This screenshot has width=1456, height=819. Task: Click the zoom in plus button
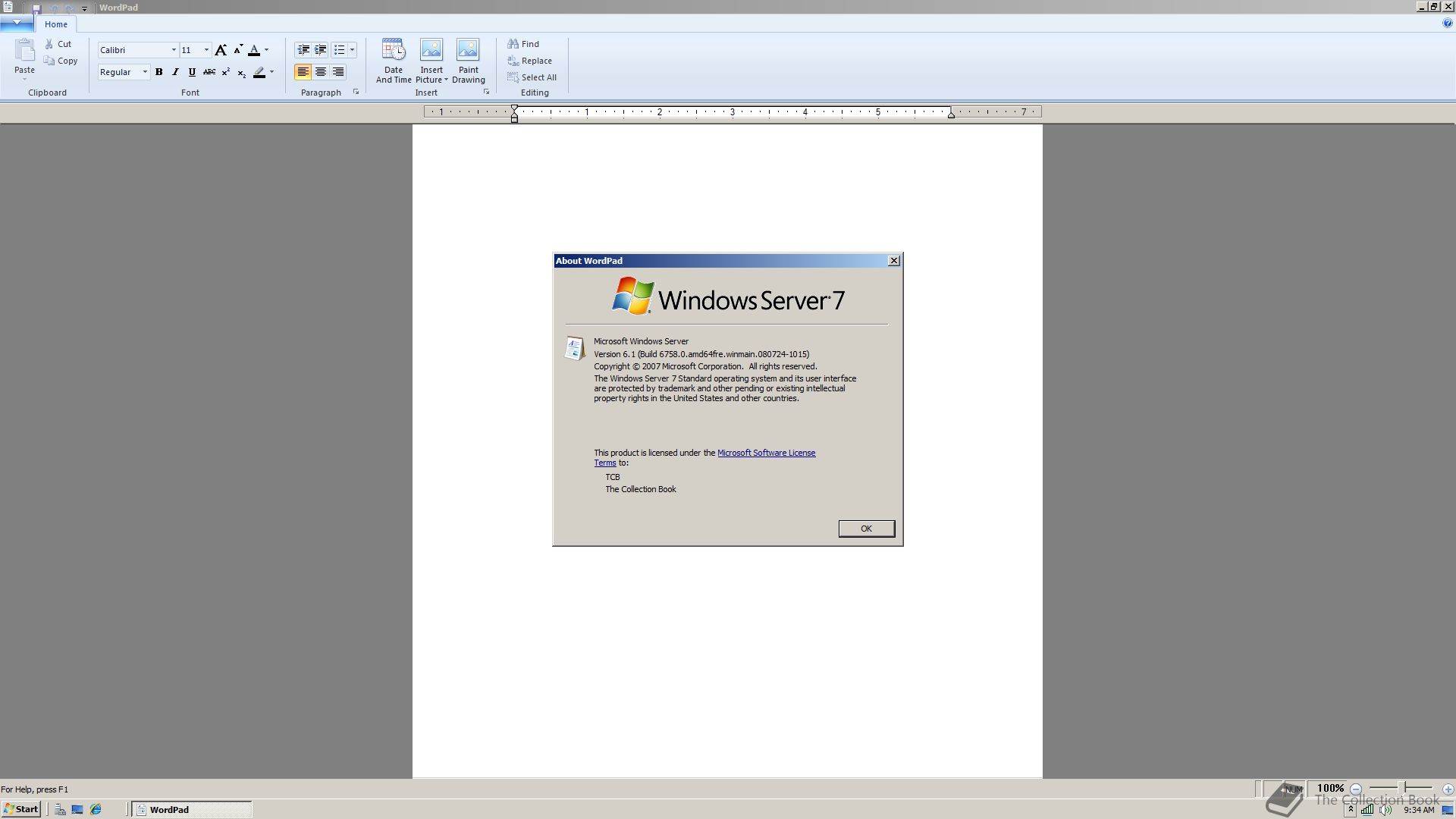pyautogui.click(x=1448, y=789)
